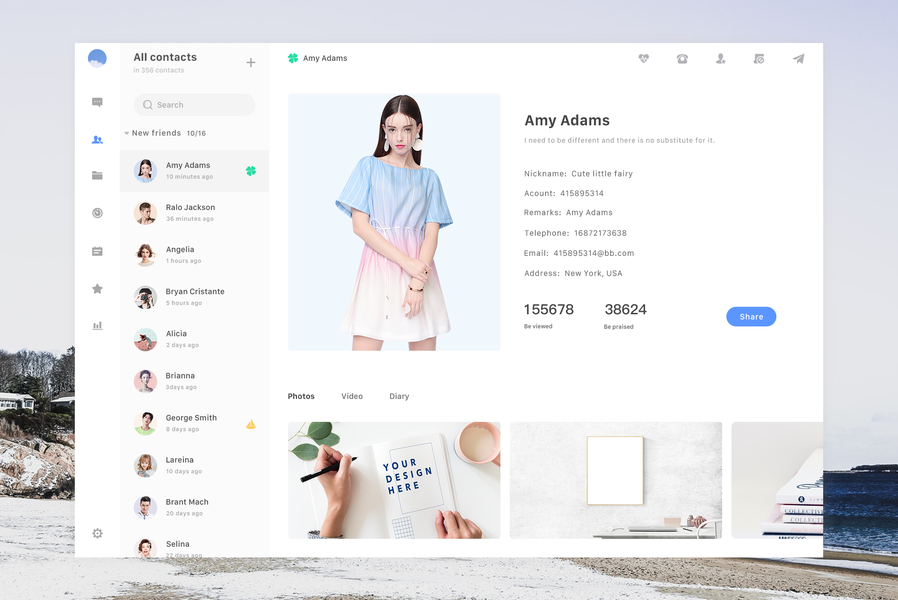Image resolution: width=898 pixels, height=600 pixels.
Task: Select Angelia in contact list
Action: point(194,255)
